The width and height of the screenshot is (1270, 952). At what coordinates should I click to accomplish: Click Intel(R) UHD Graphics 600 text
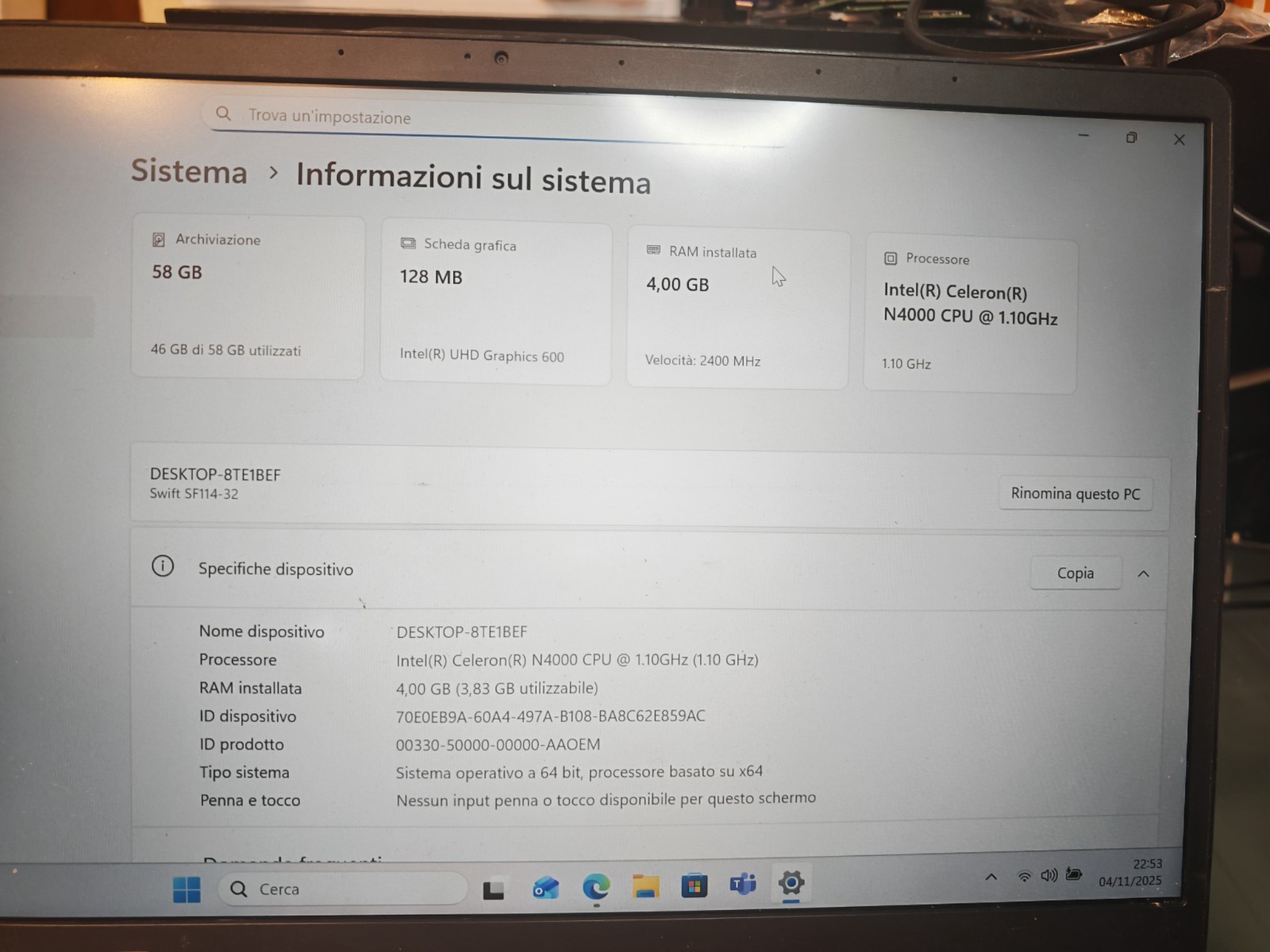(482, 355)
